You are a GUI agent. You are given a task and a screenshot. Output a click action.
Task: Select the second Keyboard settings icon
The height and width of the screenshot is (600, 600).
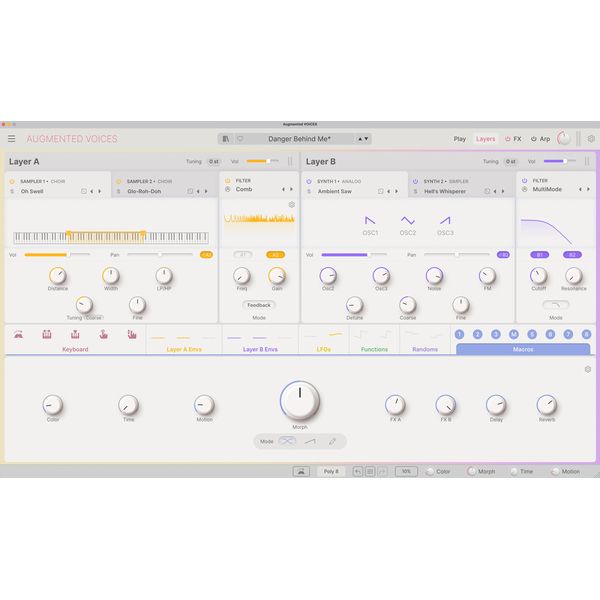pyautogui.click(x=47, y=334)
